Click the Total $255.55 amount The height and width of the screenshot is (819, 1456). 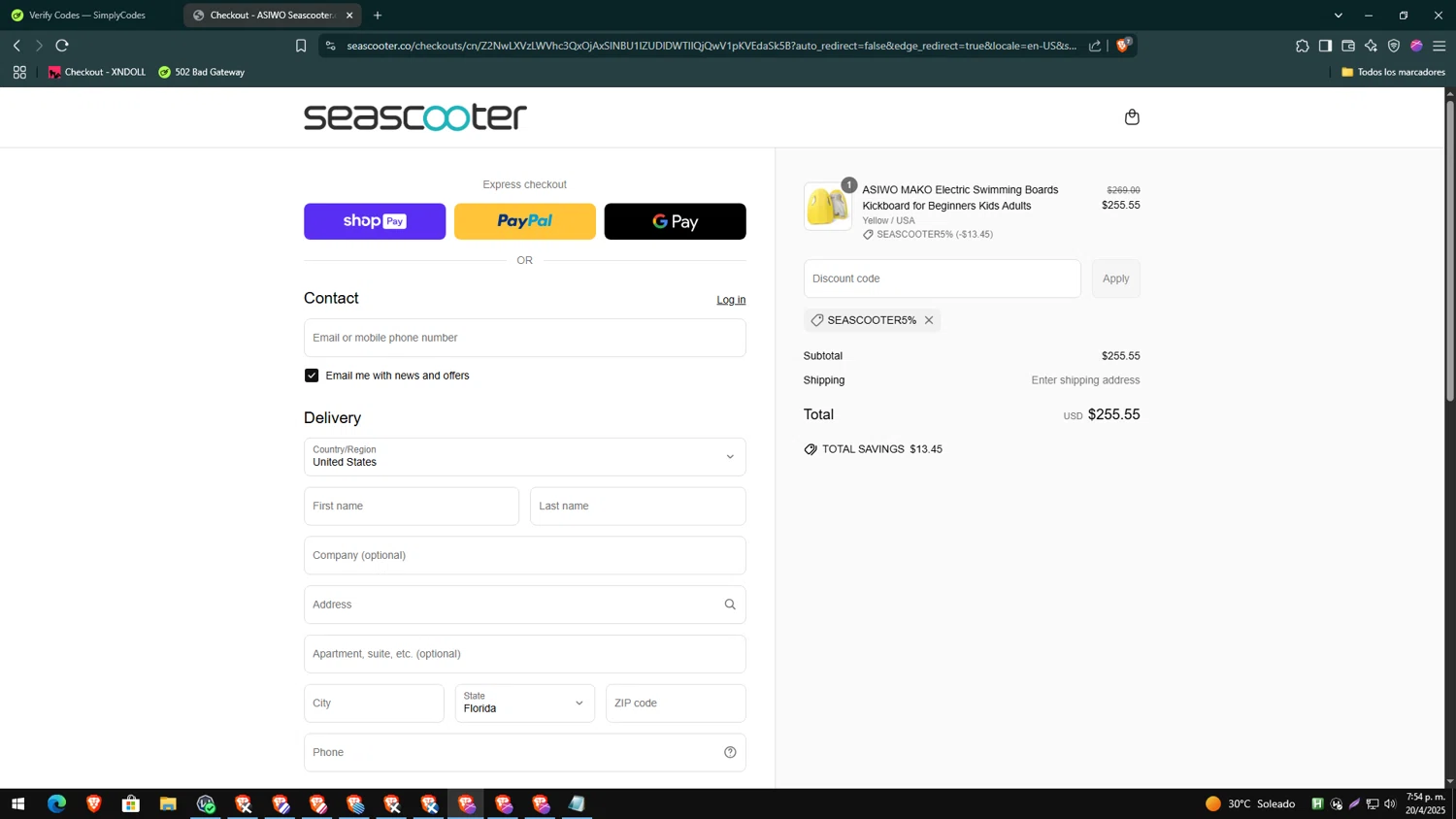(x=1114, y=414)
